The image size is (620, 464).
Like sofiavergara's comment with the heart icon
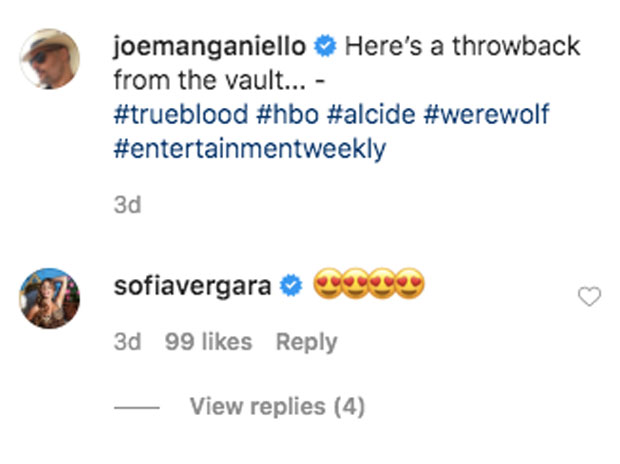point(590,296)
